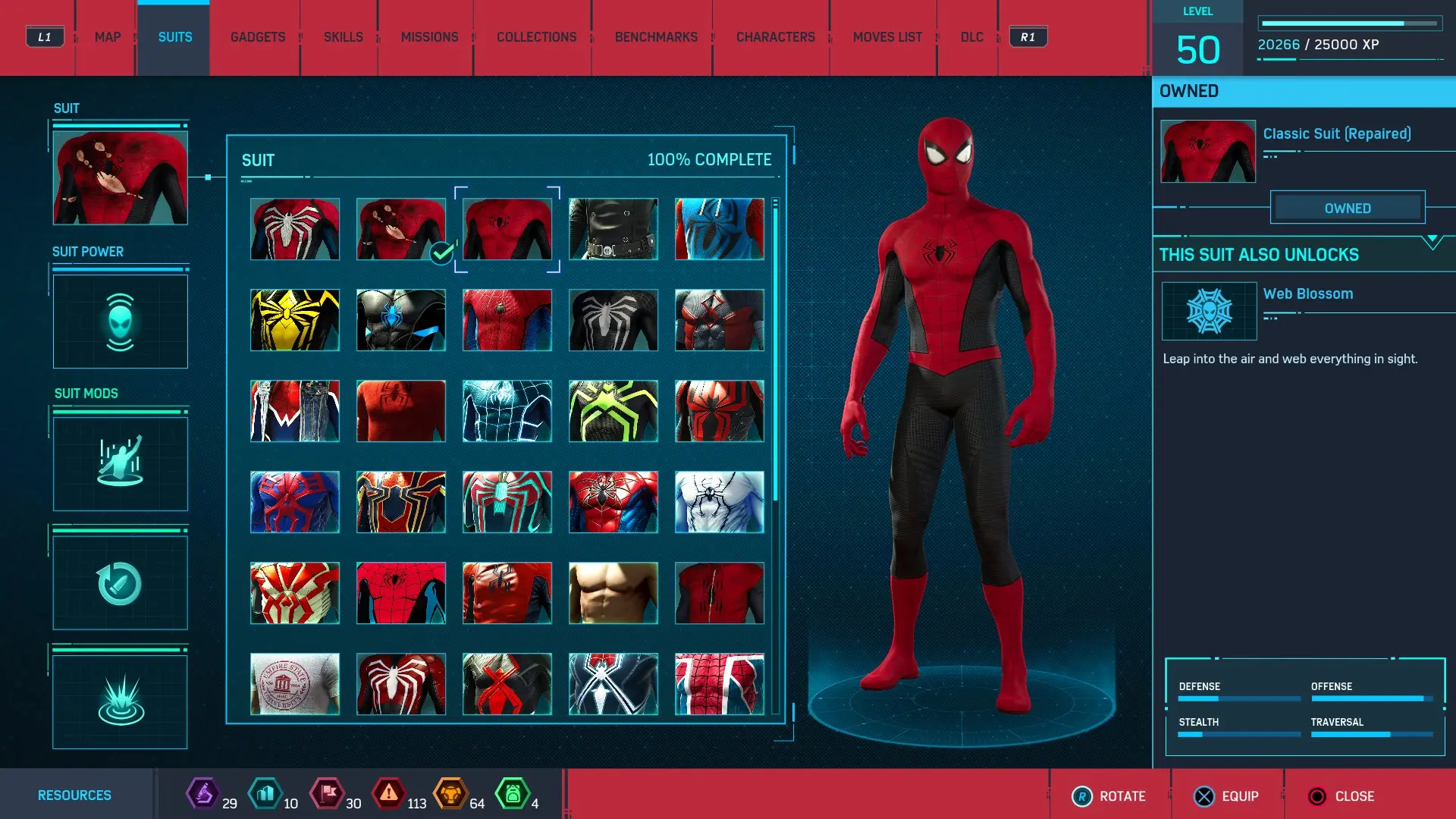
Task: Click the teal landmark token icon
Action: click(x=265, y=794)
